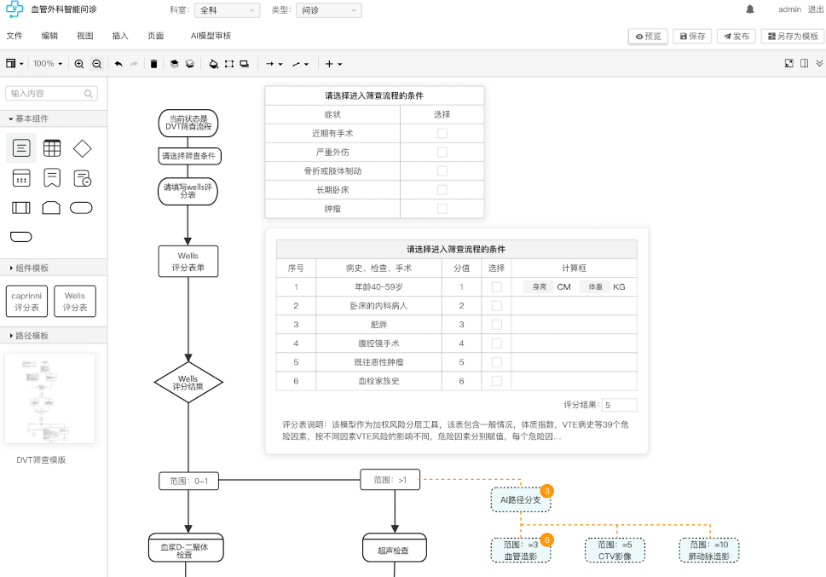Expand the 路径模板 section

(x=53, y=335)
